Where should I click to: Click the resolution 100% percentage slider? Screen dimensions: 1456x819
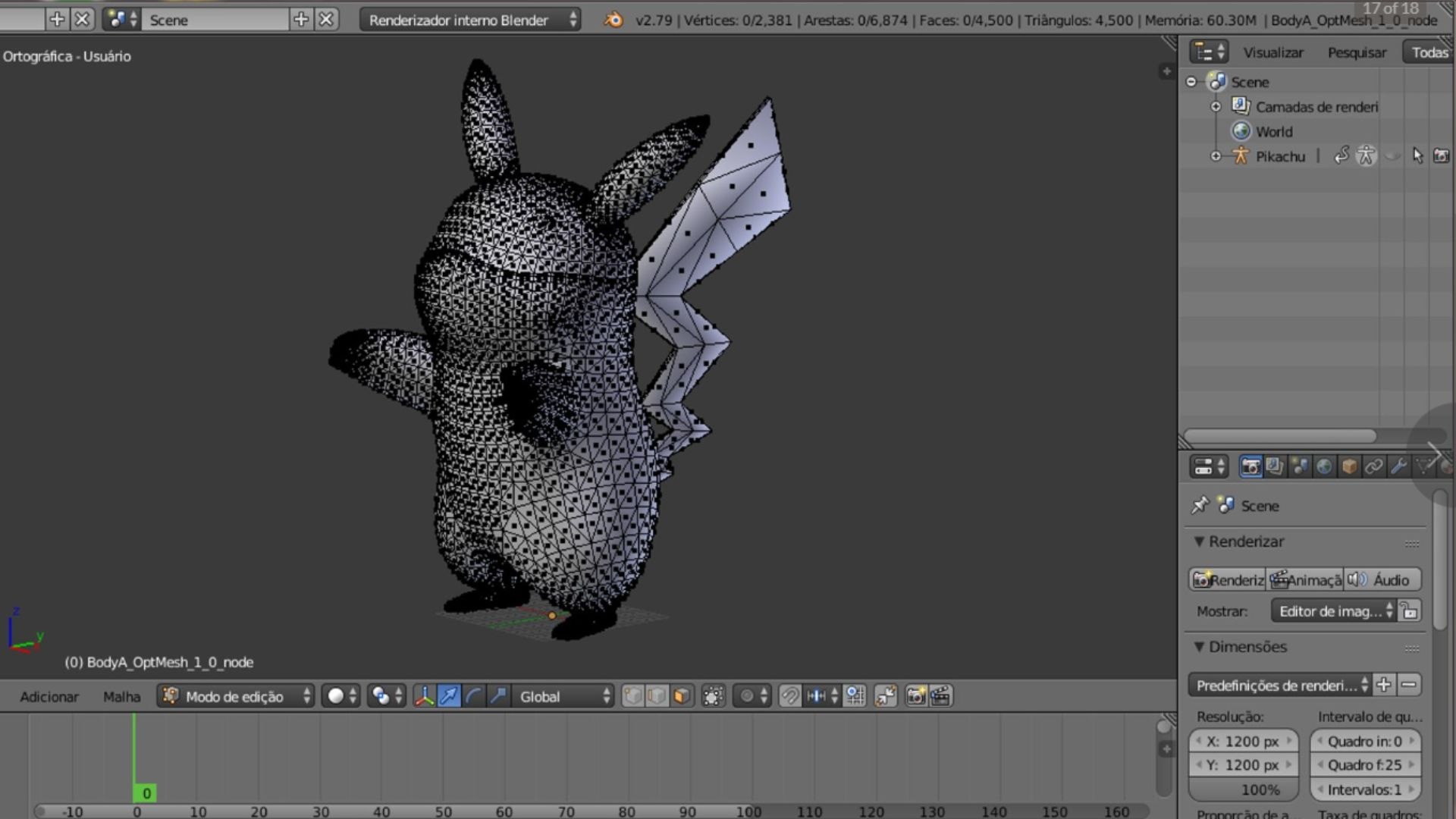[1244, 790]
